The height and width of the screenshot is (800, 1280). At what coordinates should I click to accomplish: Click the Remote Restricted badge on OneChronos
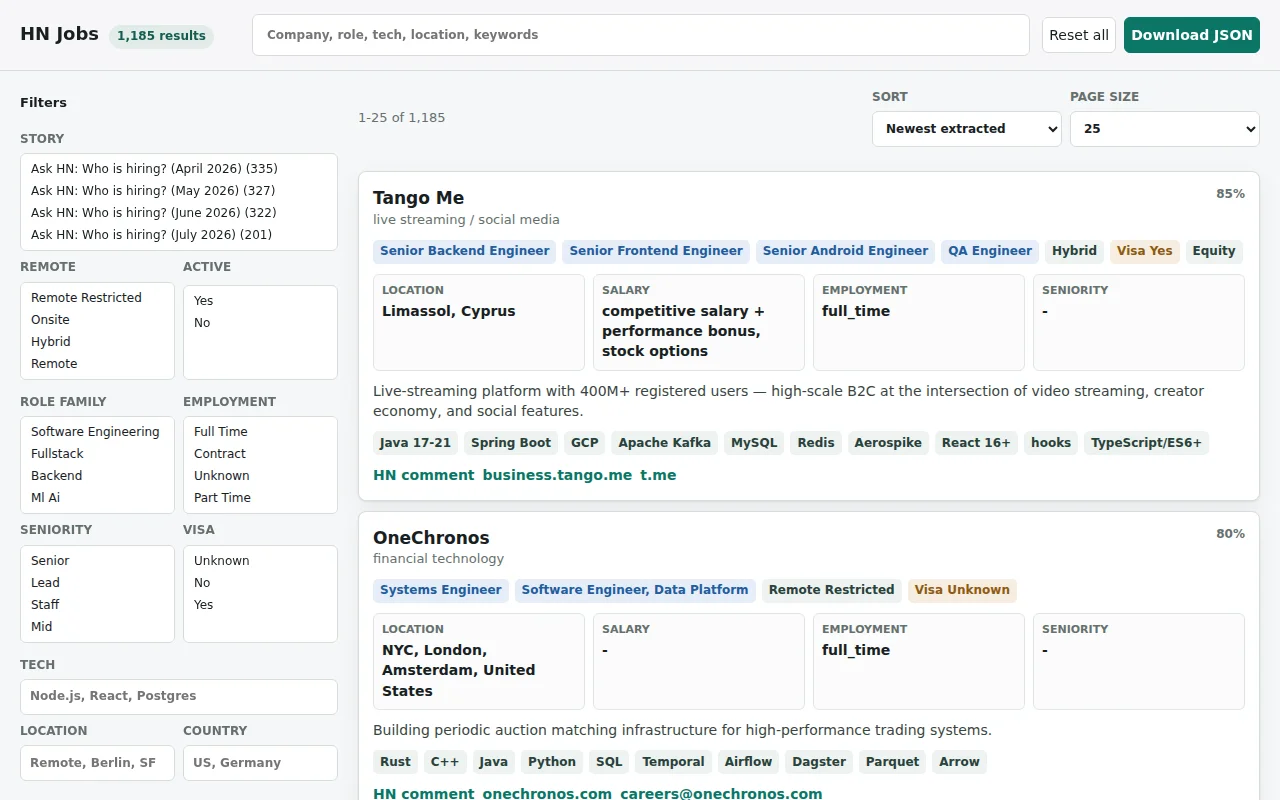coord(832,590)
